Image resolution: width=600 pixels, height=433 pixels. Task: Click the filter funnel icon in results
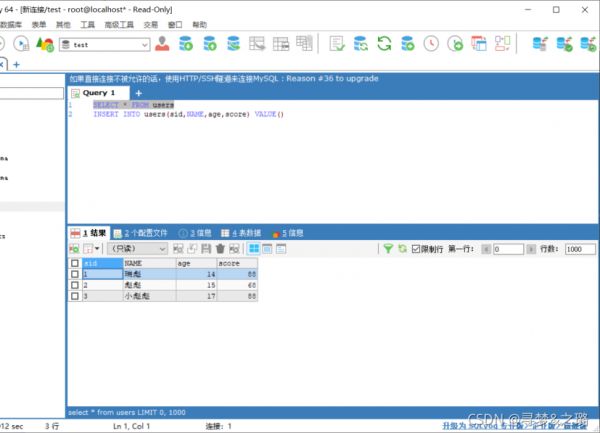point(388,248)
